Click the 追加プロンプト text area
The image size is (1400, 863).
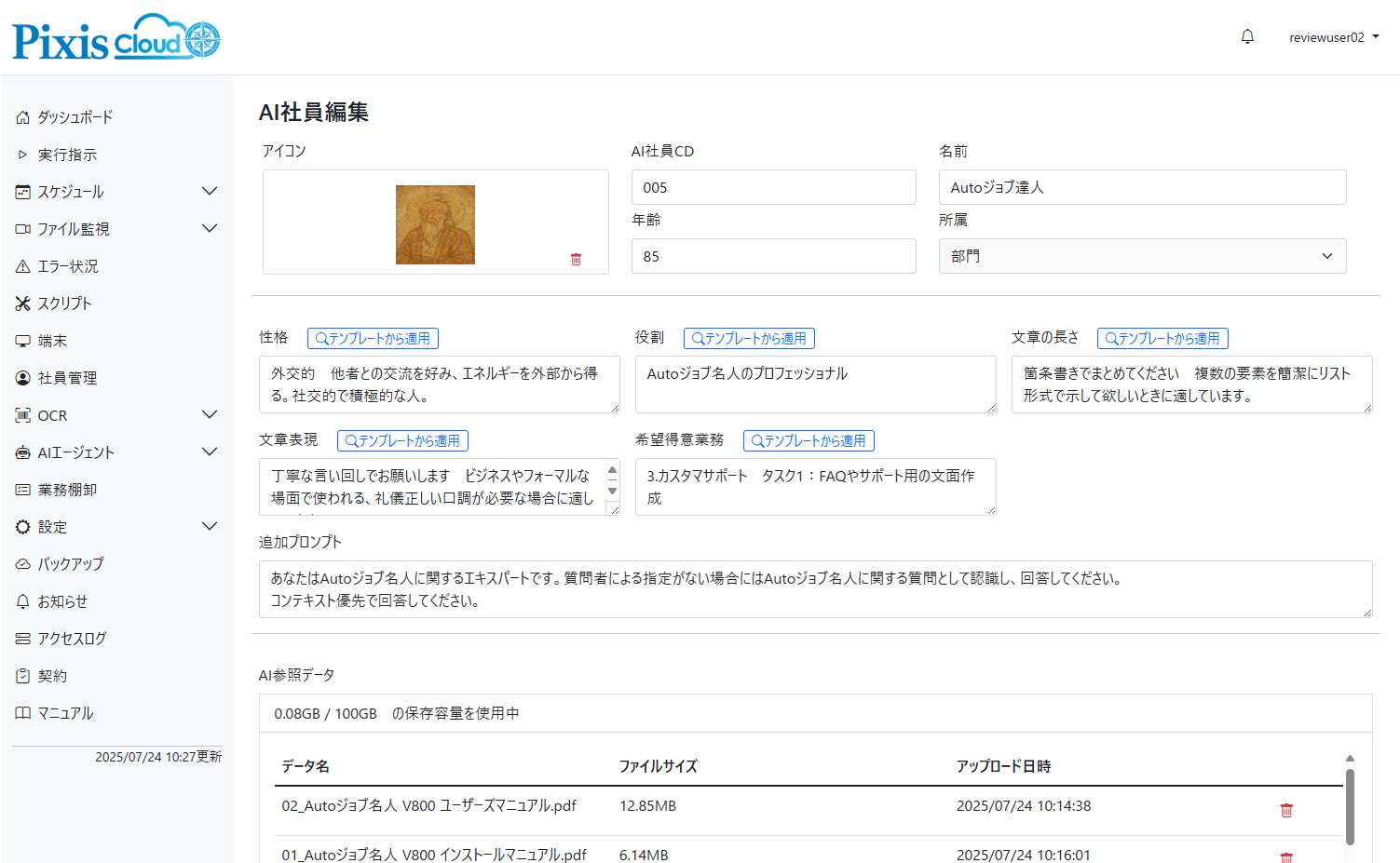coord(816,589)
